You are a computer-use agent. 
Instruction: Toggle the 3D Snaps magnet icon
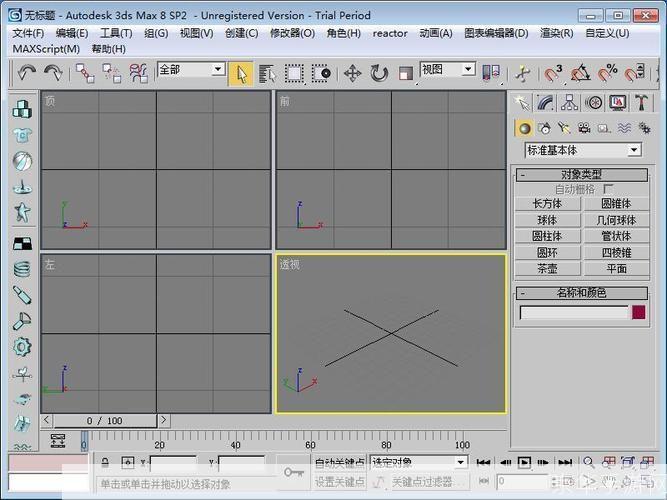[553, 73]
